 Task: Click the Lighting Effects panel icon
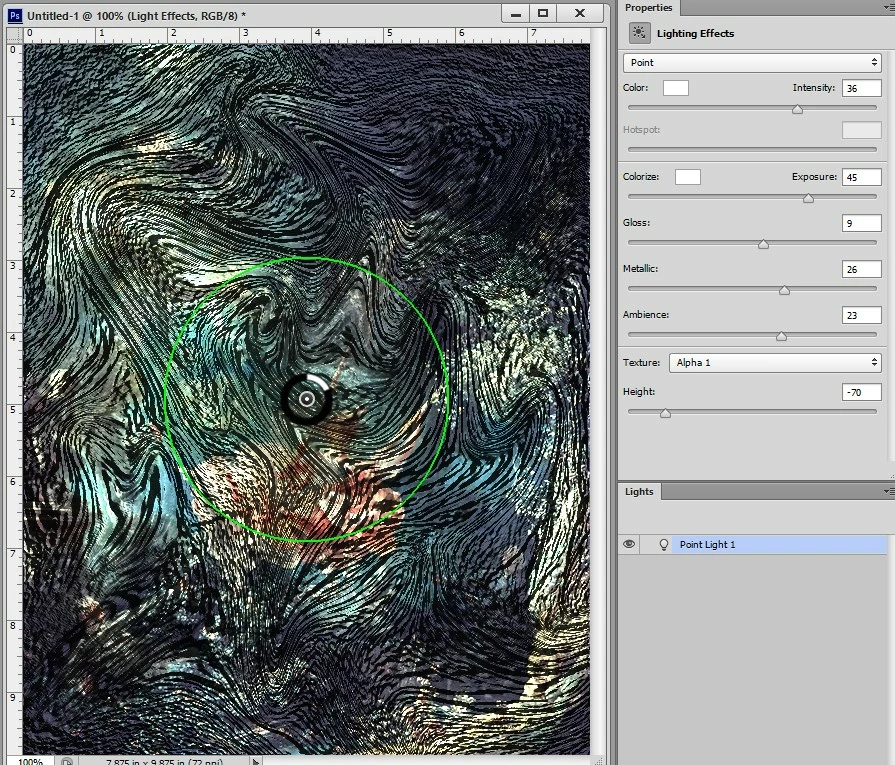[639, 33]
